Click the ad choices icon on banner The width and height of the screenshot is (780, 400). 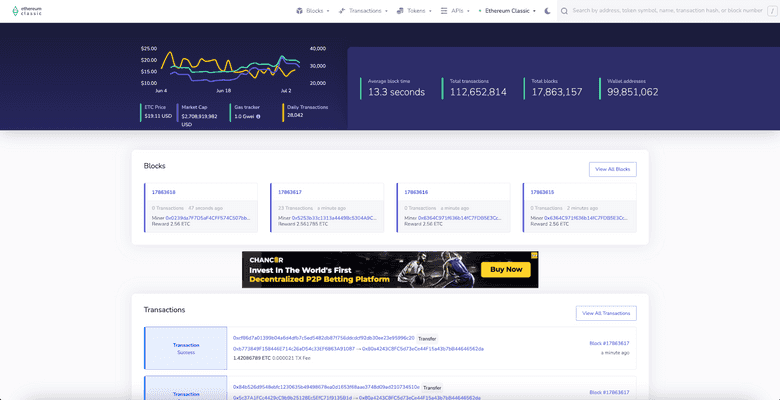(x=534, y=256)
